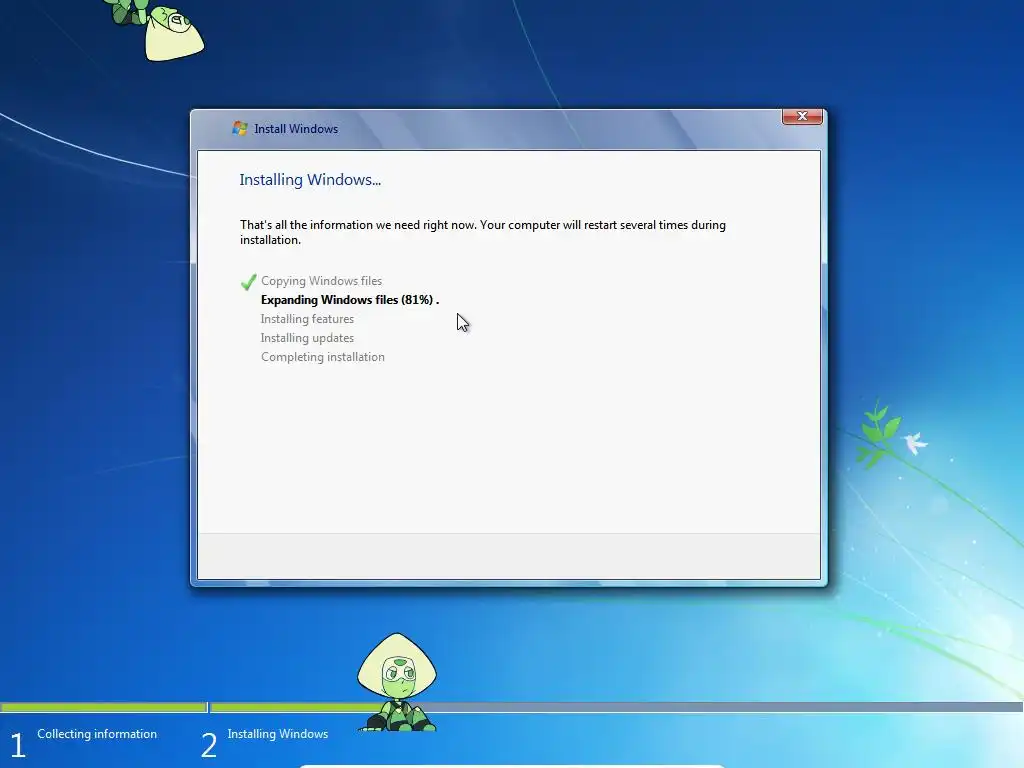Screen dimensions: 1024x768
Task: Click the green checkmark beside Copying Windows files
Action: 248,281
